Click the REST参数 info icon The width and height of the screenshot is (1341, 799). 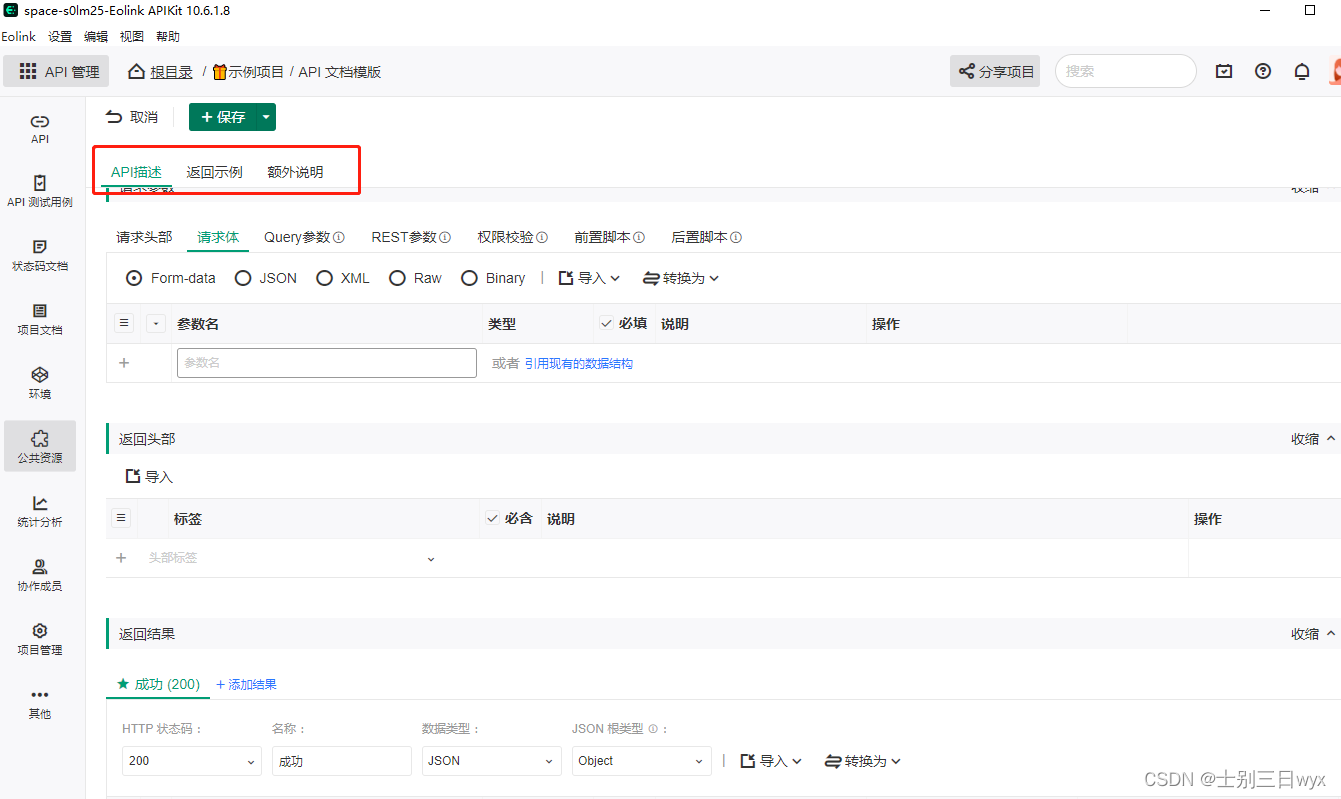445,238
